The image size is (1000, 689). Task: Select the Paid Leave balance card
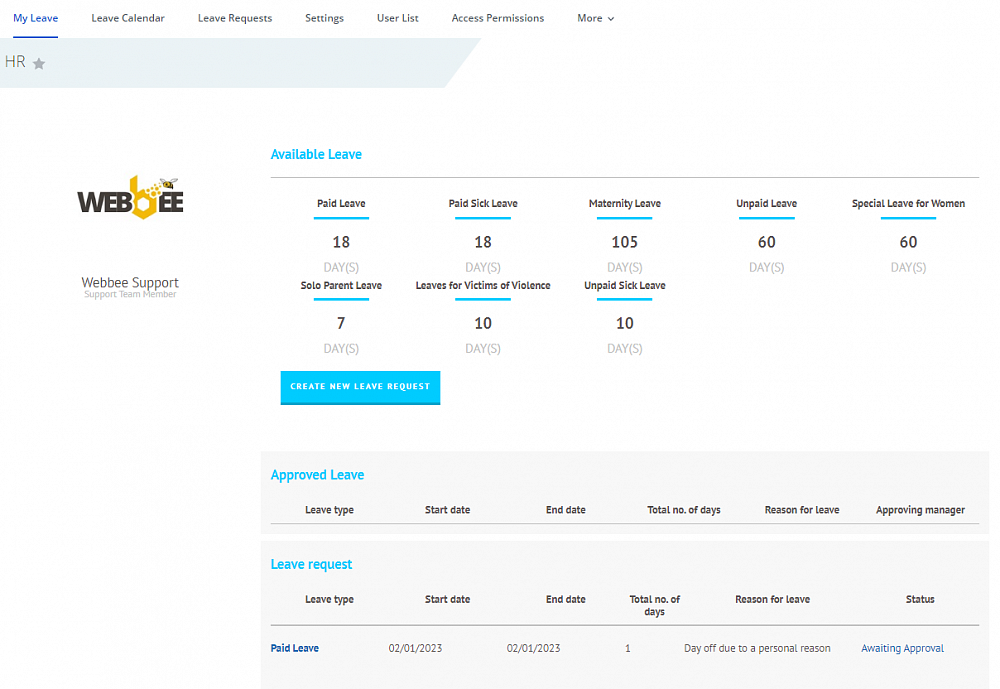[341, 204]
